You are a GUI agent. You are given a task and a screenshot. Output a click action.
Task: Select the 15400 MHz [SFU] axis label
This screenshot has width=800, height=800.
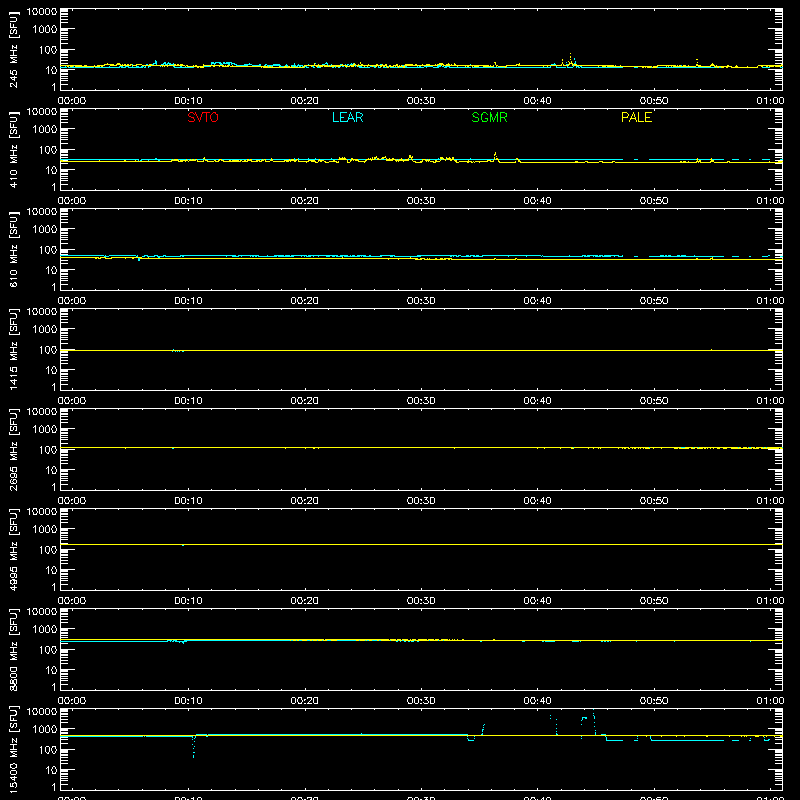tap(13, 749)
